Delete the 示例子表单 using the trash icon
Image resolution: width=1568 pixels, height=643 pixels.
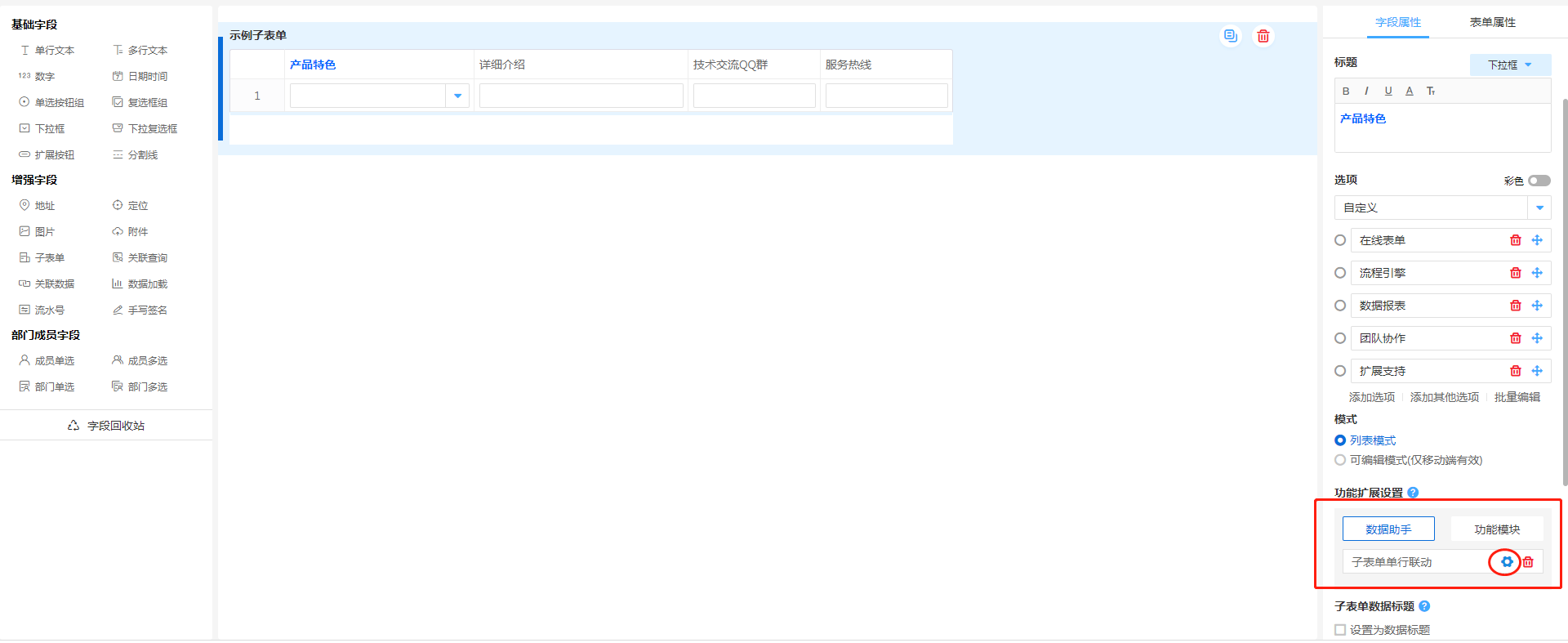[x=1263, y=36]
